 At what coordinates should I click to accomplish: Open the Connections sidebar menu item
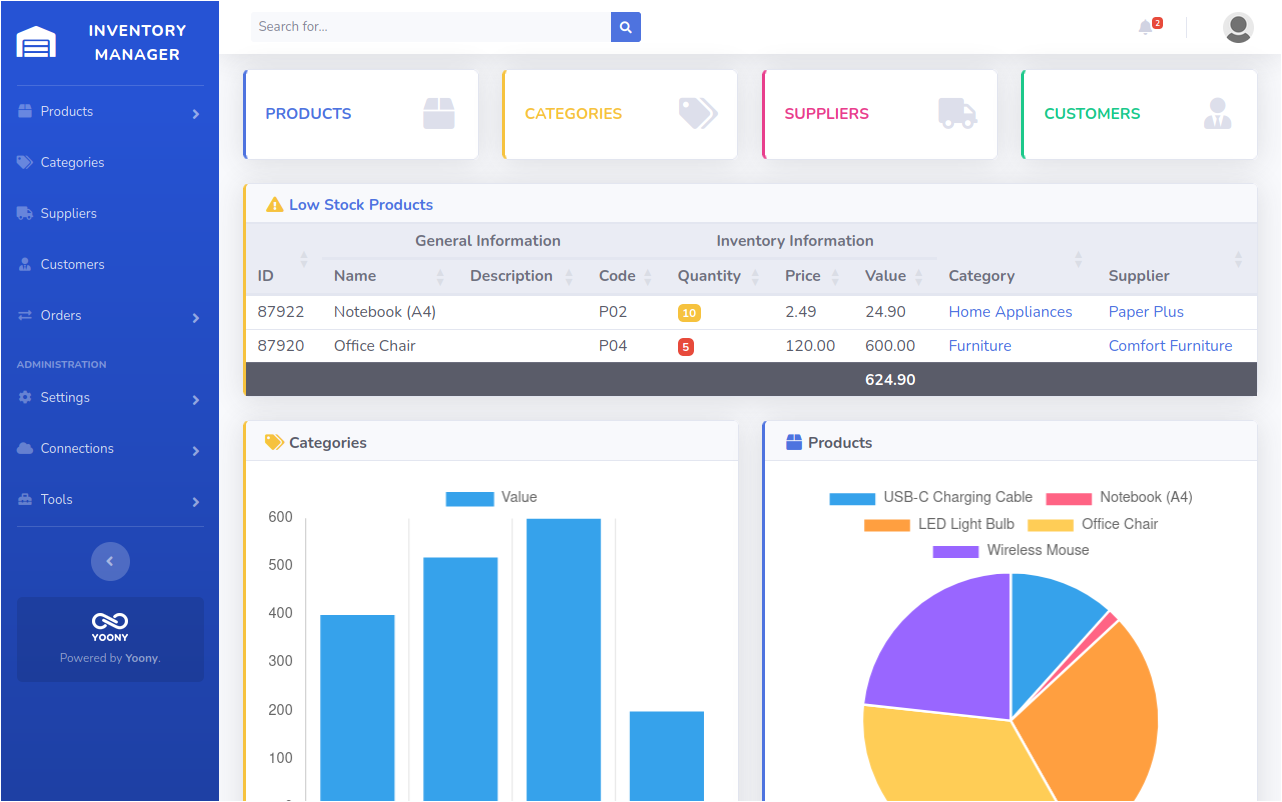110,448
